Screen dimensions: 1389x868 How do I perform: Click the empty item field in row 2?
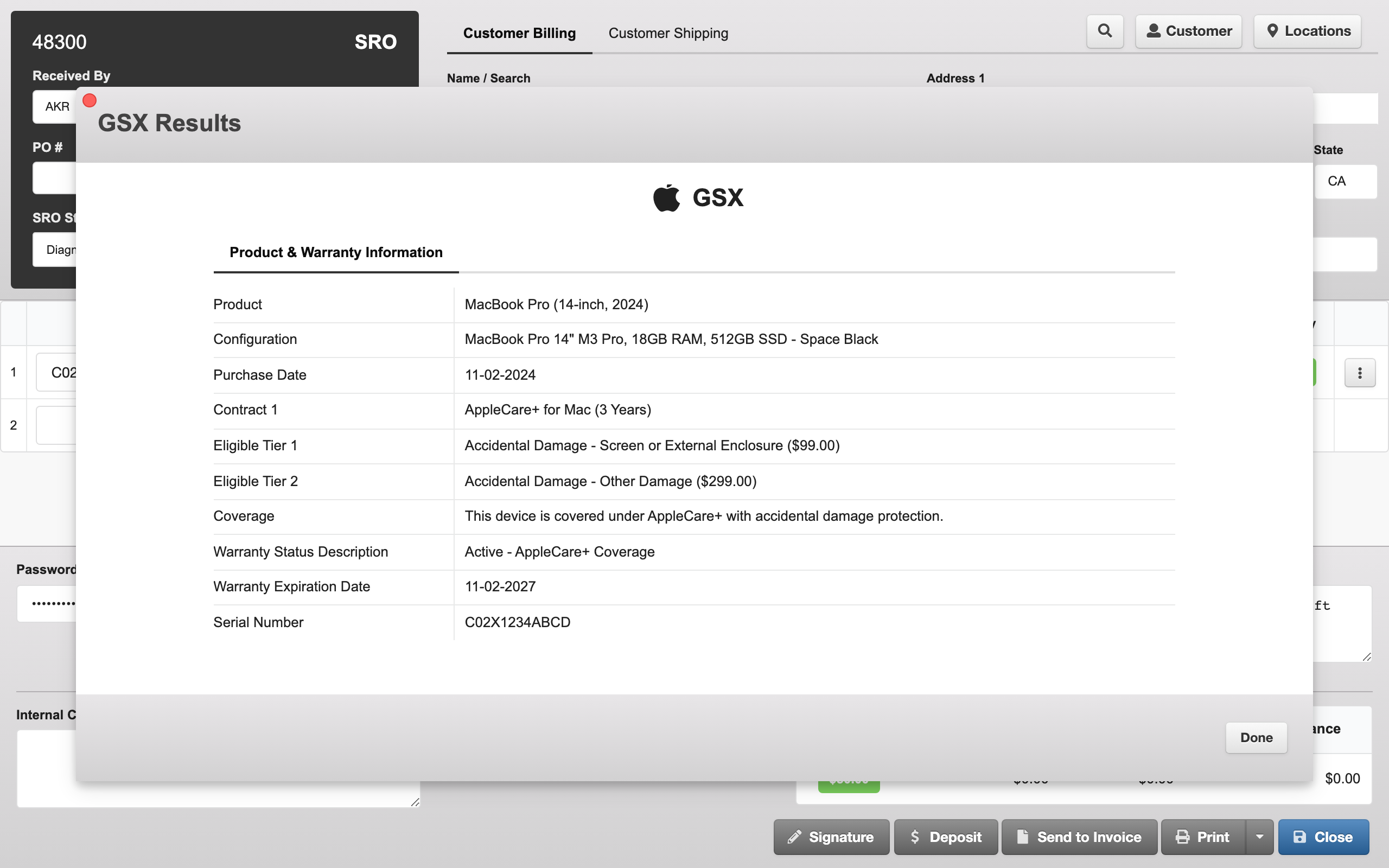tap(56, 425)
